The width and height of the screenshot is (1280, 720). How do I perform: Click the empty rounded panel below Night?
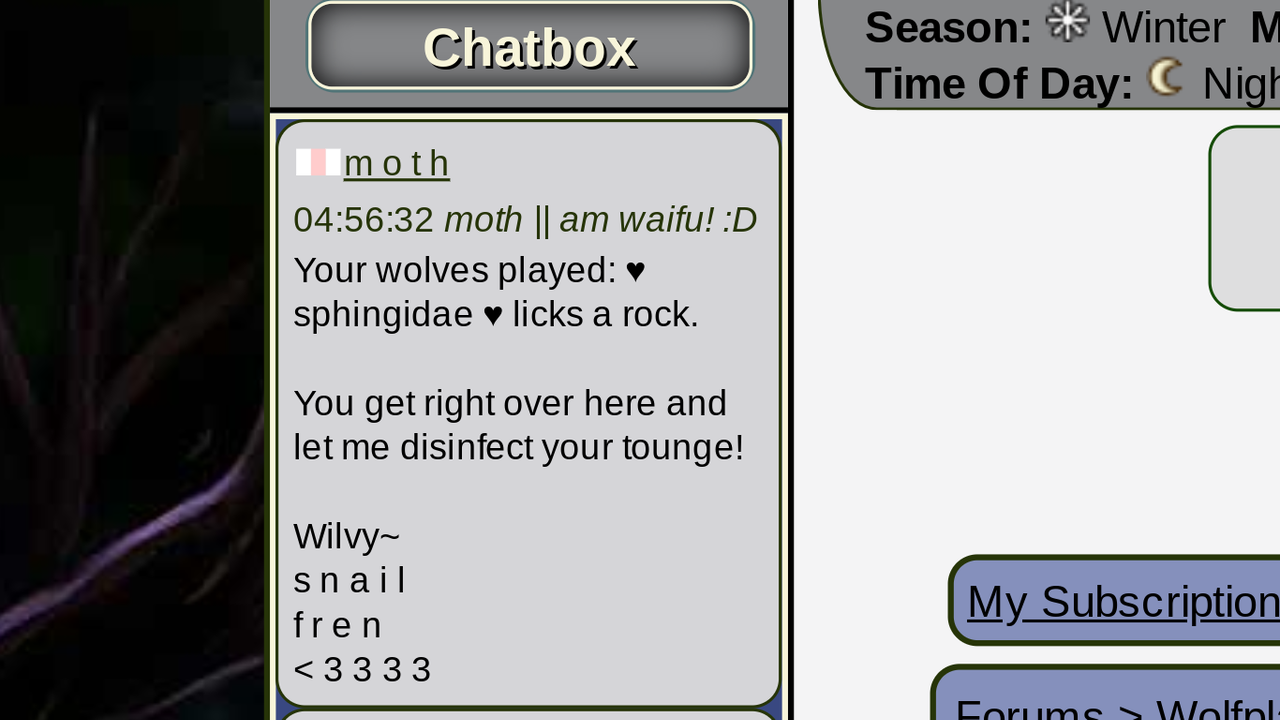(x=1245, y=218)
